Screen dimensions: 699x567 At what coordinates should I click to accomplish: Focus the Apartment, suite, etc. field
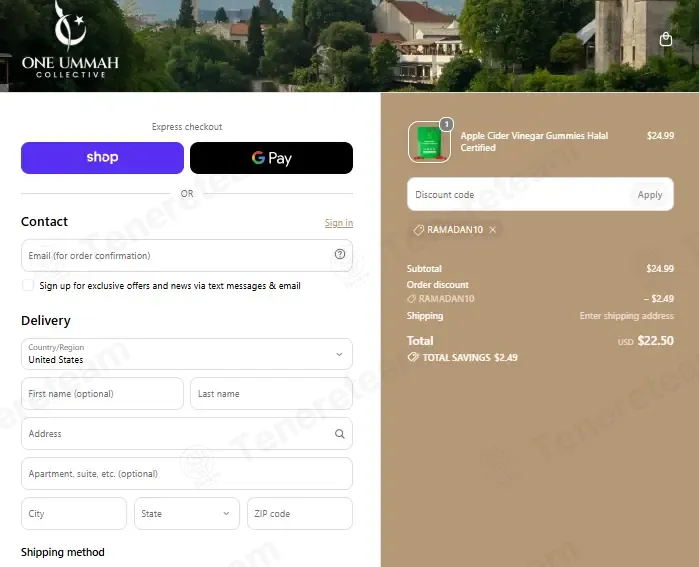tap(187, 473)
